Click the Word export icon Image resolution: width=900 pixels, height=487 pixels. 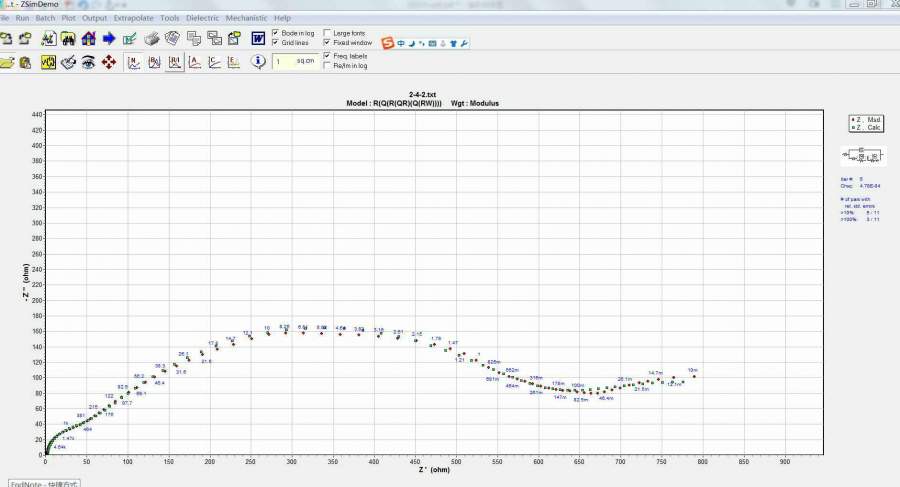click(258, 39)
